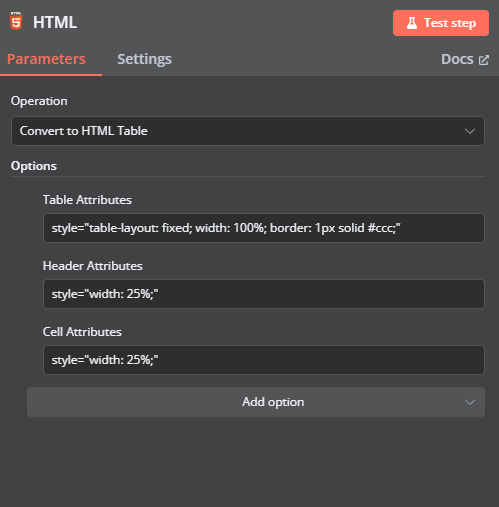Expand the Convert to HTML Table chevron
This screenshot has height=507, width=499.
(470, 131)
